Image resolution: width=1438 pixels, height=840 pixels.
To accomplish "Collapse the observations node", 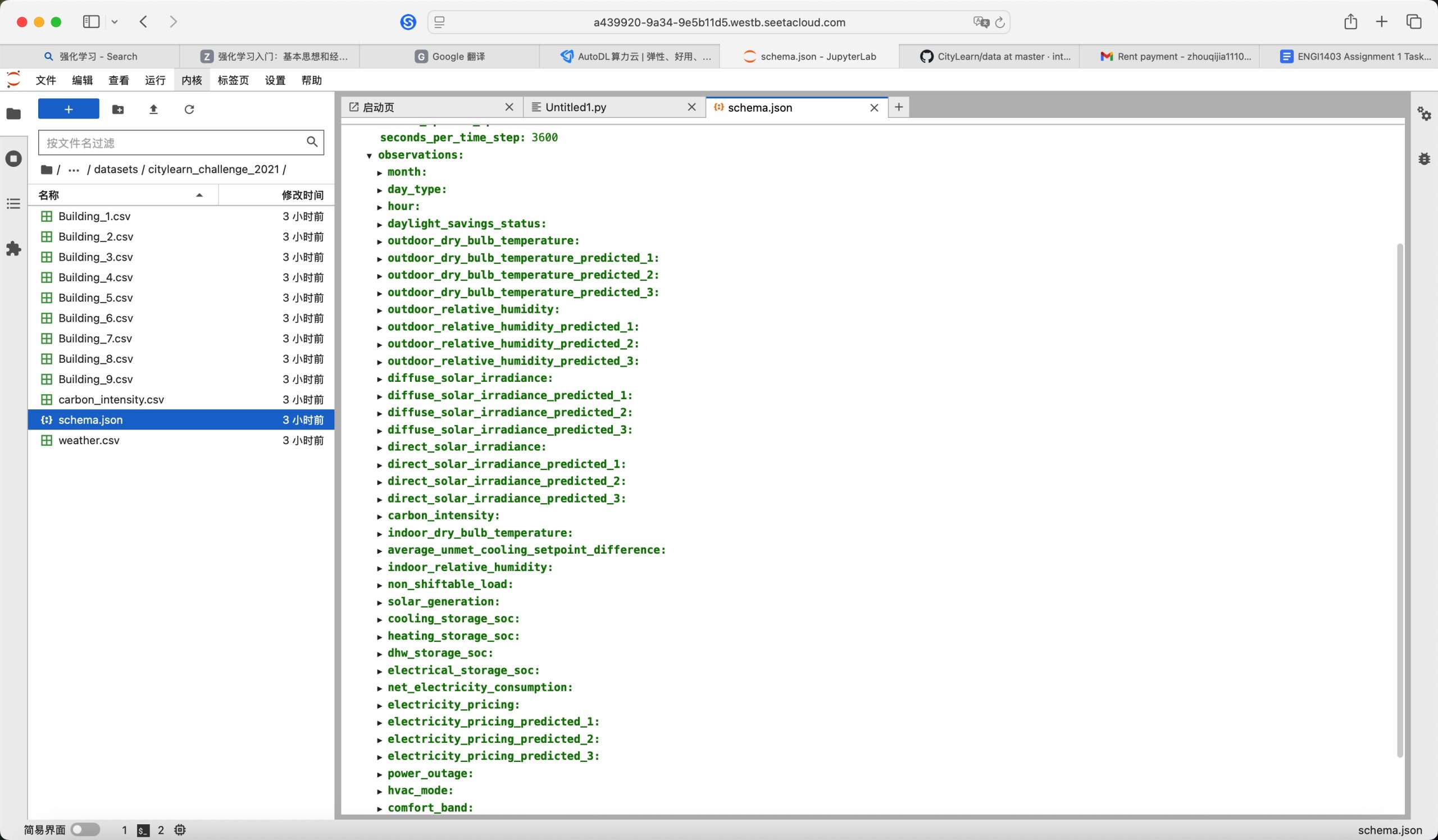I will click(369, 156).
